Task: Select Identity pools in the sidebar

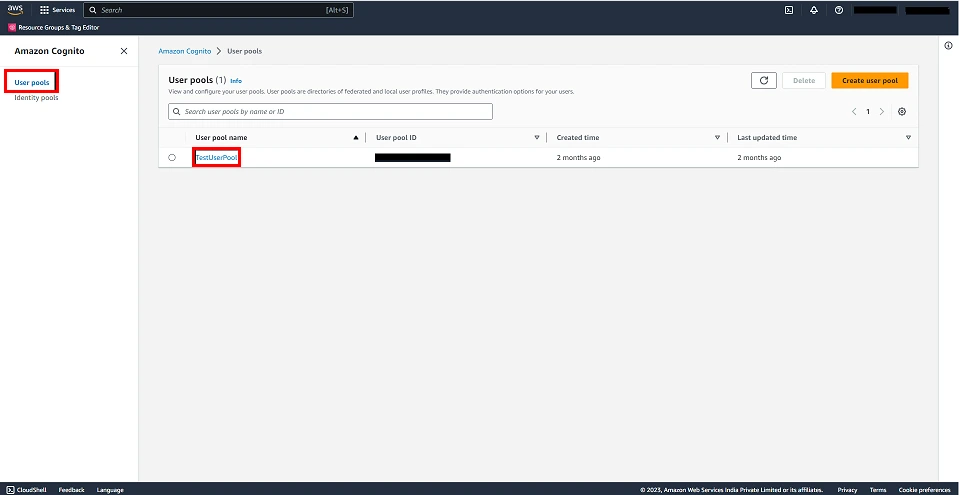Action: (36, 97)
